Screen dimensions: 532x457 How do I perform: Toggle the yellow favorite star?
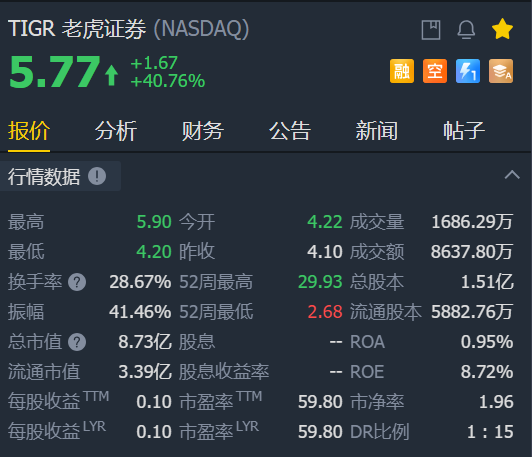[502, 29]
